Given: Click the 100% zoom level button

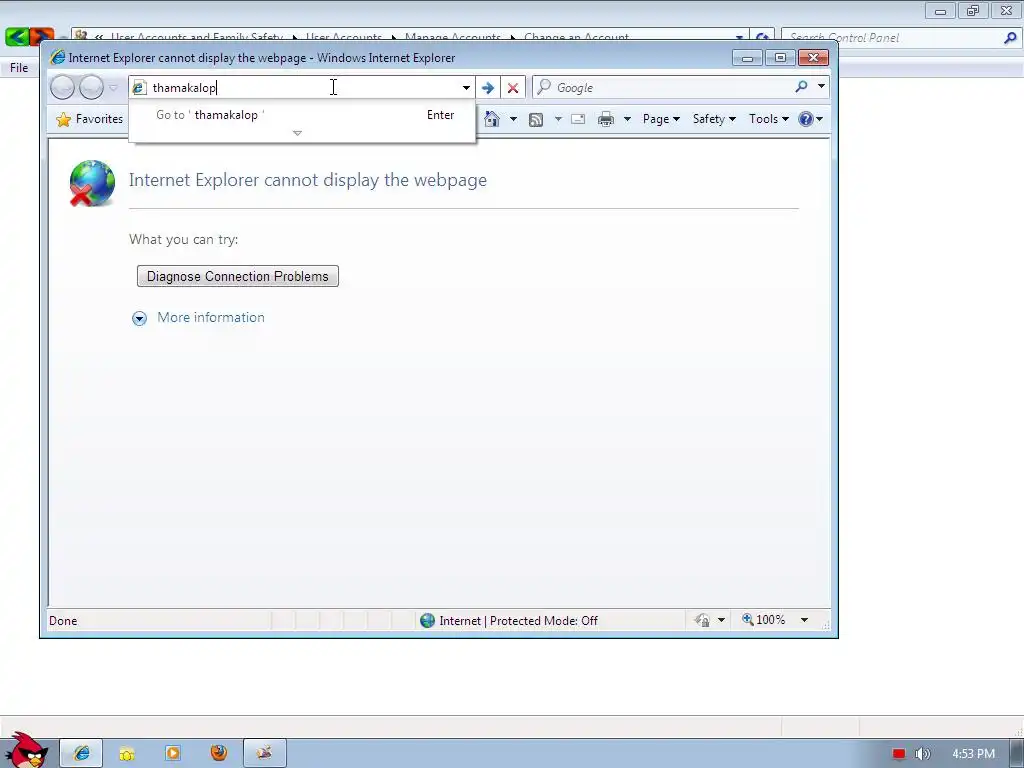Looking at the screenshot, I should click(763, 620).
